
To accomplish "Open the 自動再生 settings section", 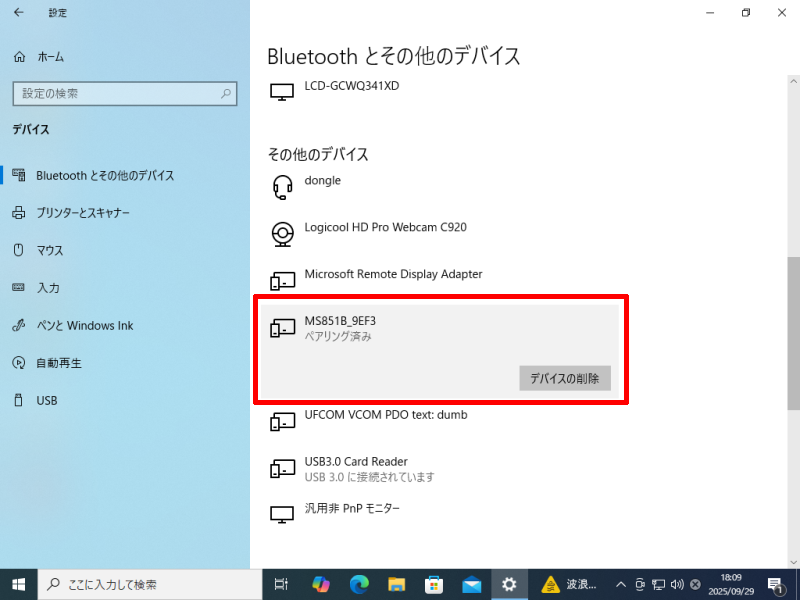I will coord(58,363).
